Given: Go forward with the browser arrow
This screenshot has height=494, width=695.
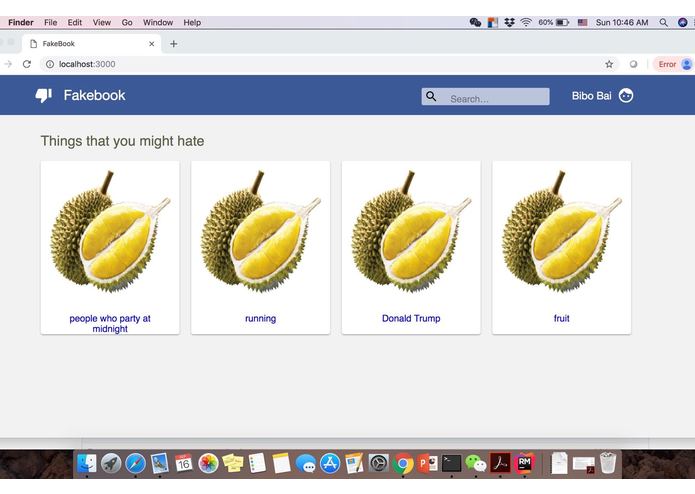Looking at the screenshot, I should (x=8, y=64).
